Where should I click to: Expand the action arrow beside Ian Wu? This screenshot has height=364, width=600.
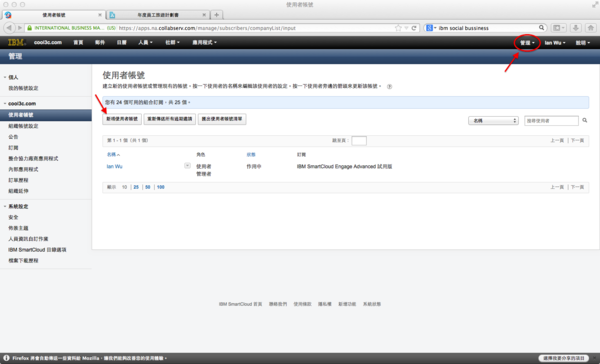click(x=187, y=166)
